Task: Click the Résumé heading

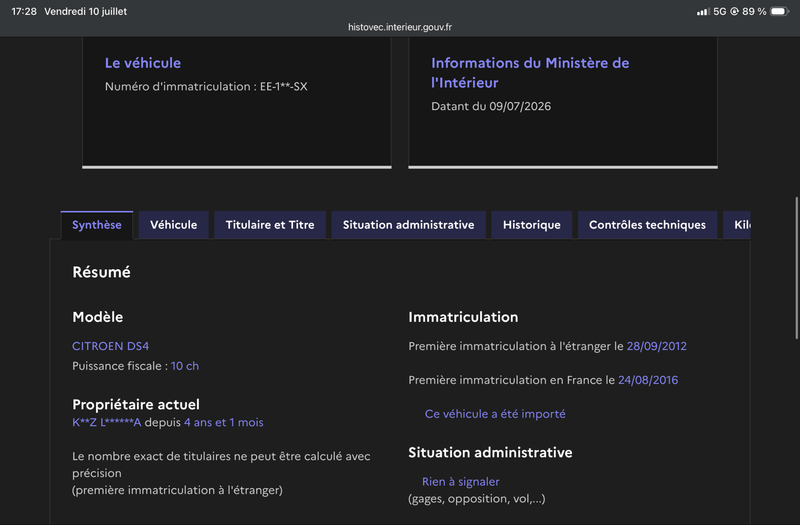Action: pos(102,272)
